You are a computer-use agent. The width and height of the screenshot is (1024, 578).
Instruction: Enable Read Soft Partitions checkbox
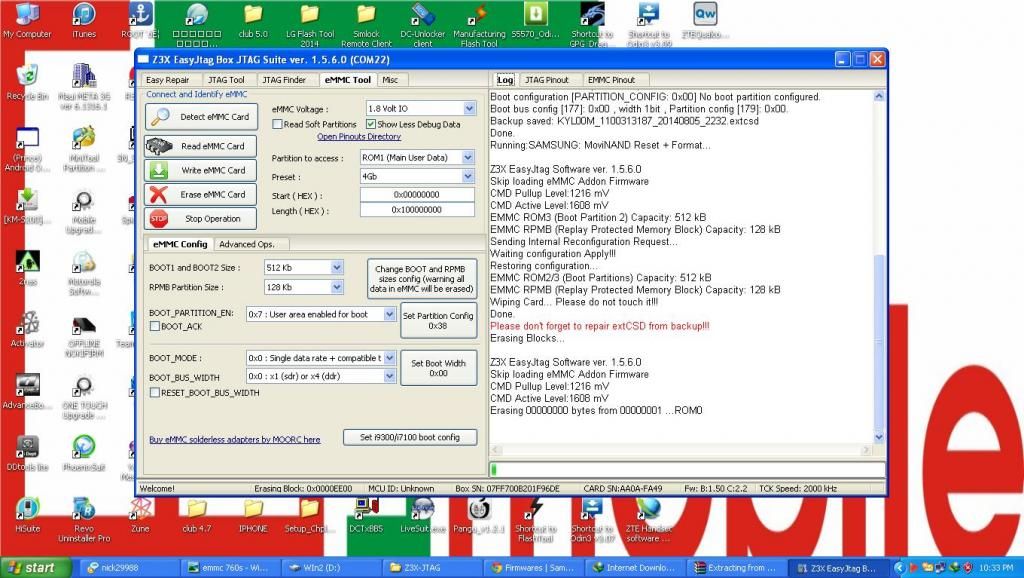pyautogui.click(x=278, y=124)
